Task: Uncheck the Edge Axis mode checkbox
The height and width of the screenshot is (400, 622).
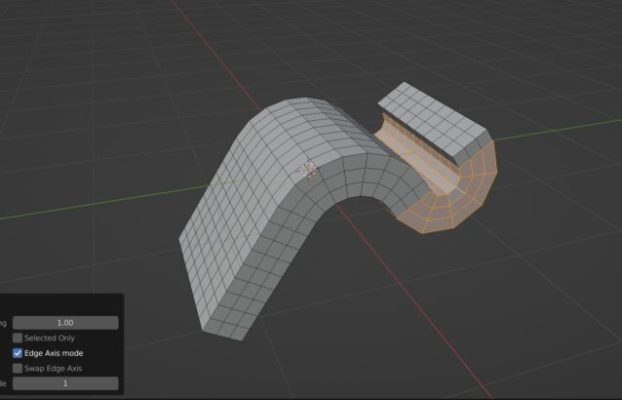Action: coord(17,353)
